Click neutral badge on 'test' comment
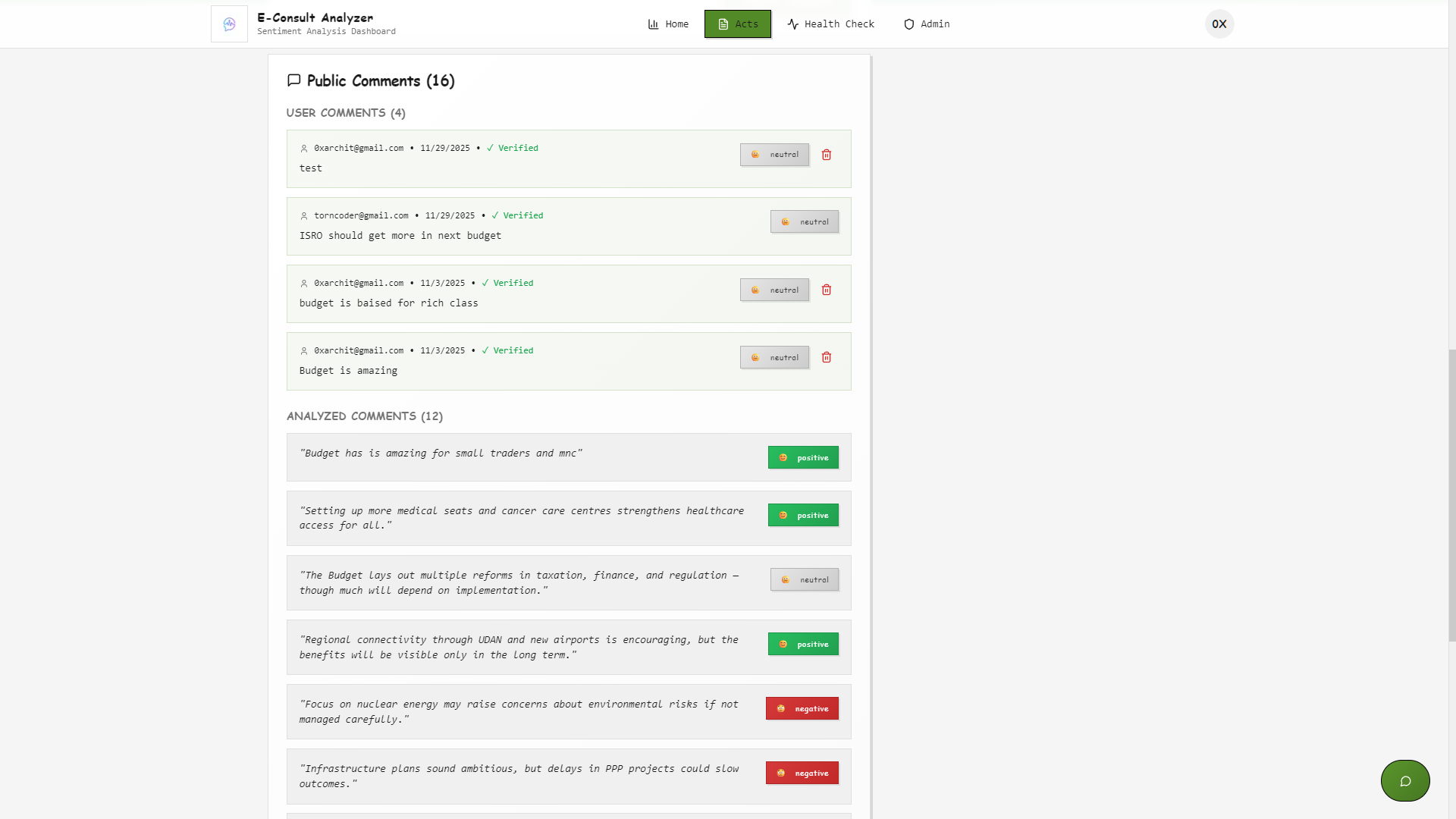This screenshot has width=1456, height=819. tap(774, 155)
